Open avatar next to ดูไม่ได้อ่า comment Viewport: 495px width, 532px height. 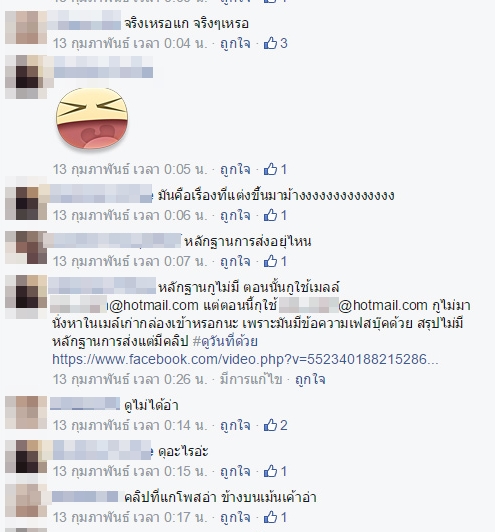coord(26,412)
